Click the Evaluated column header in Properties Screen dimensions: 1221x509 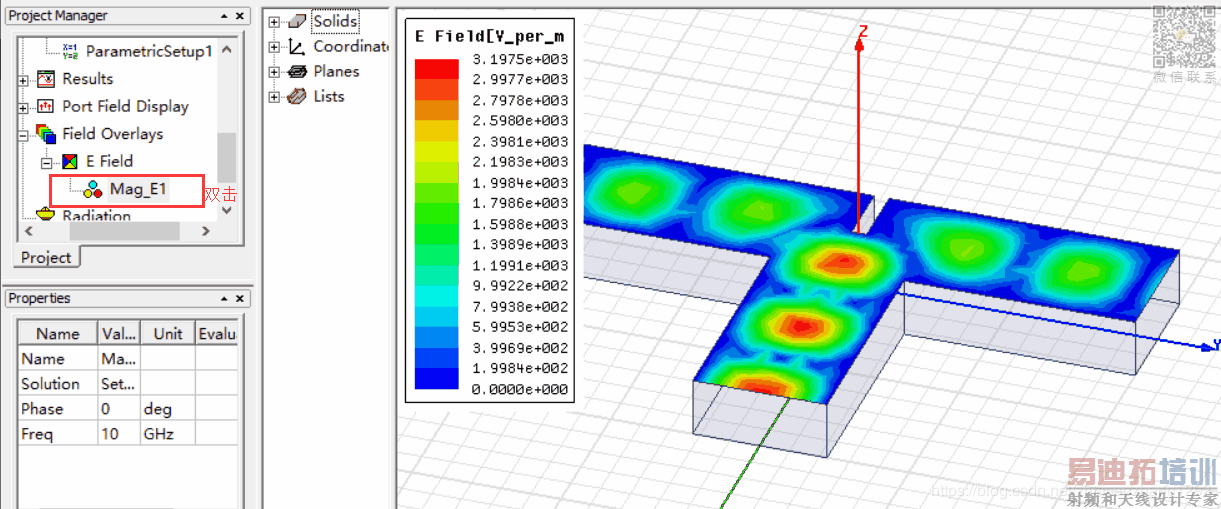(216, 334)
